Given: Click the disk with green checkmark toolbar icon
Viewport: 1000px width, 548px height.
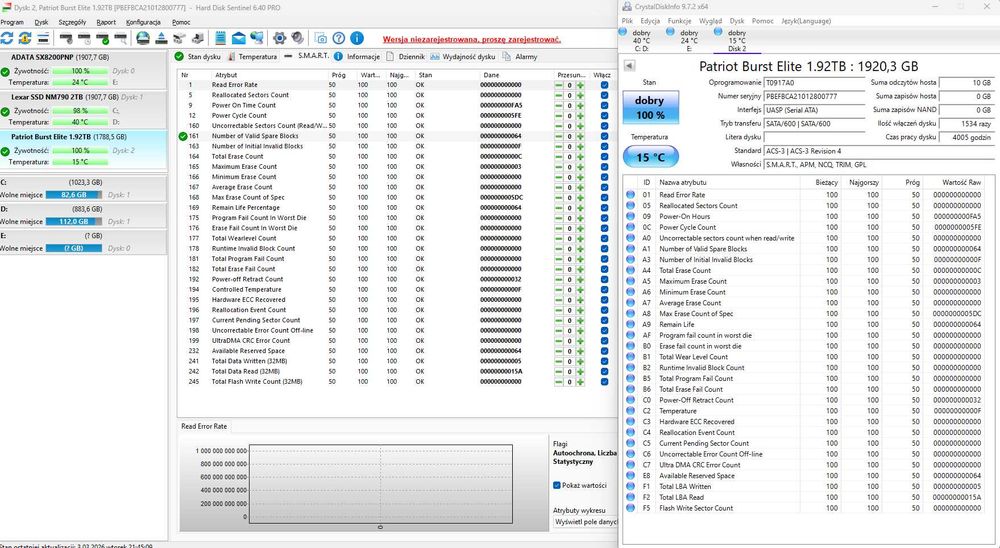Looking at the screenshot, I should point(102,38).
